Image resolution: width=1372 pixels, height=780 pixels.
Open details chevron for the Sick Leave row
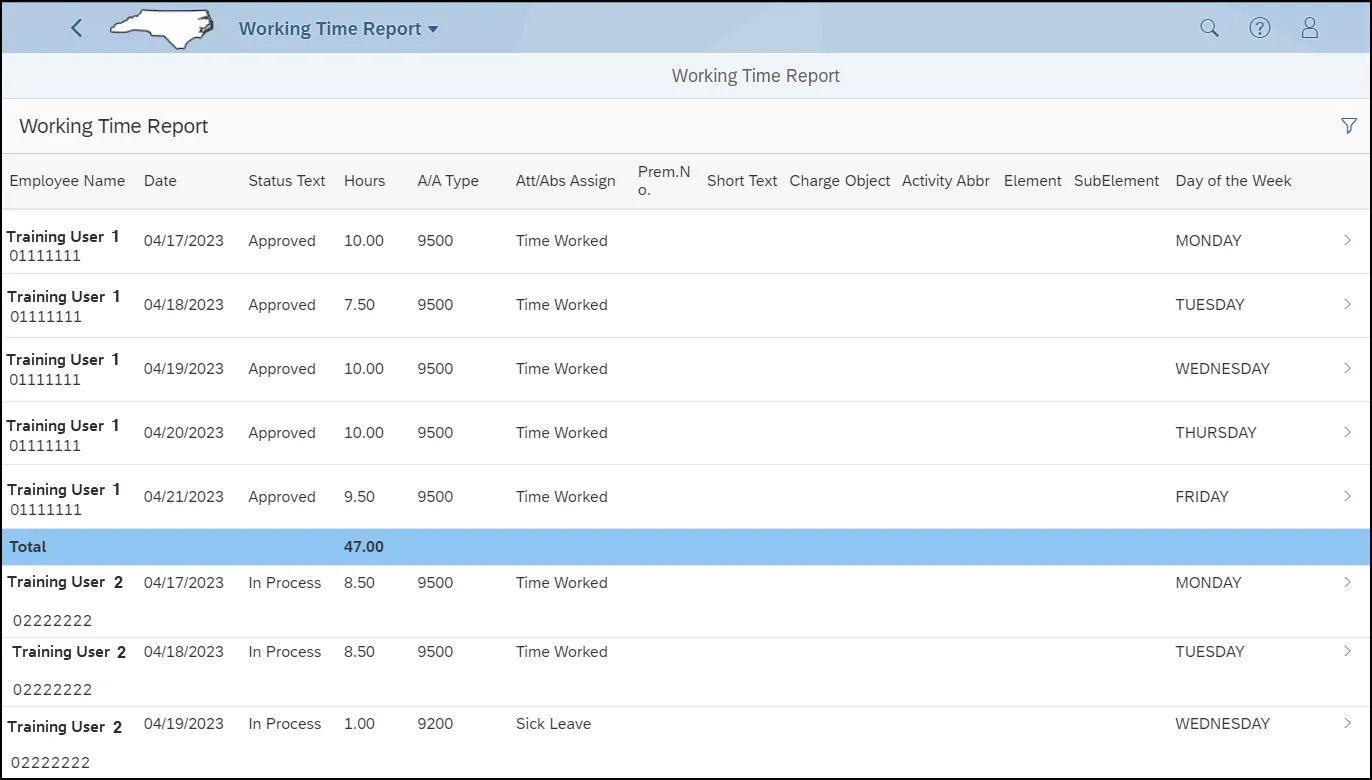point(1347,723)
